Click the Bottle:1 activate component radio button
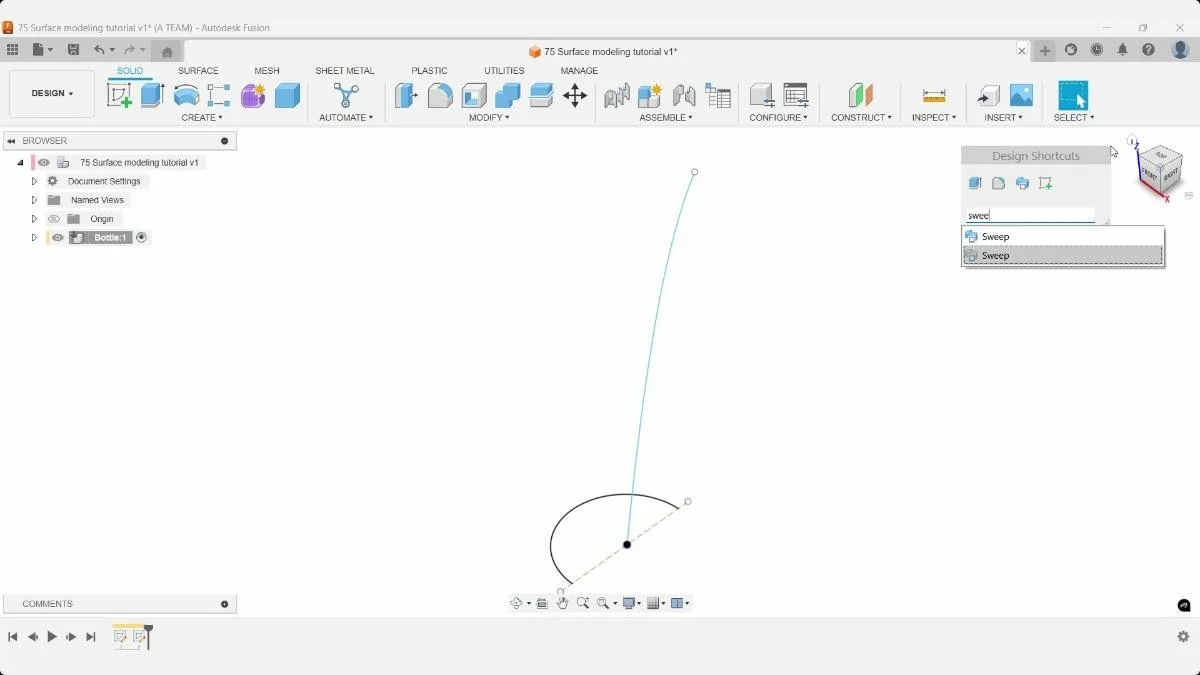Image resolution: width=1200 pixels, height=675 pixels. 141,238
